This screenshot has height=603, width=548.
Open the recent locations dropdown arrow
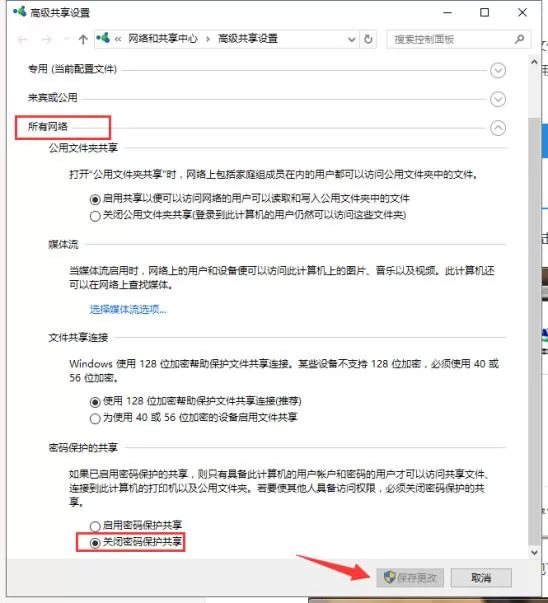click(66, 39)
